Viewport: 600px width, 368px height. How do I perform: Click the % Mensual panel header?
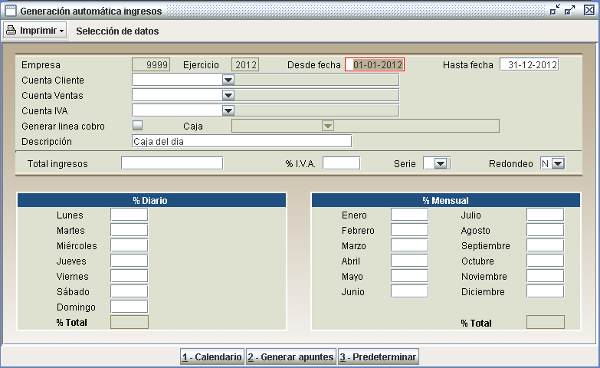(x=446, y=200)
